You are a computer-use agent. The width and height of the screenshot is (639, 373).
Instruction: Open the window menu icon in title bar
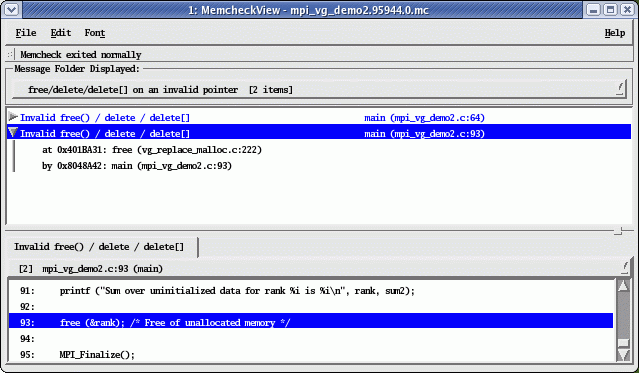(11, 9)
